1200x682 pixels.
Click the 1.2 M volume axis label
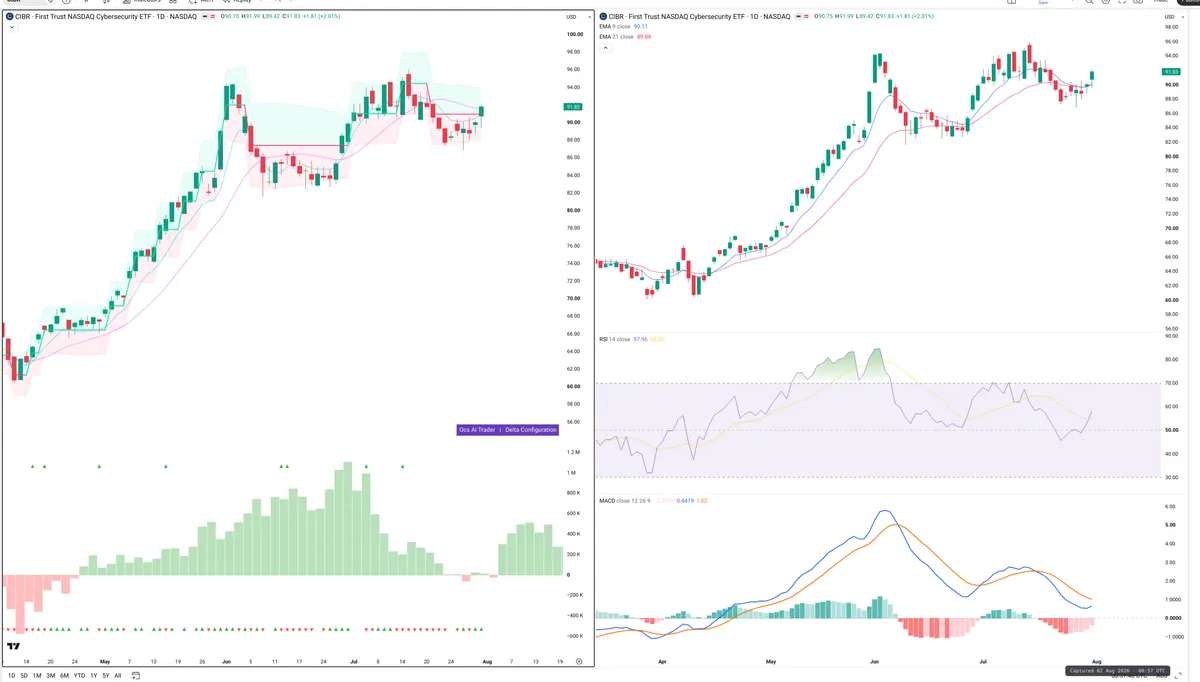tap(574, 452)
